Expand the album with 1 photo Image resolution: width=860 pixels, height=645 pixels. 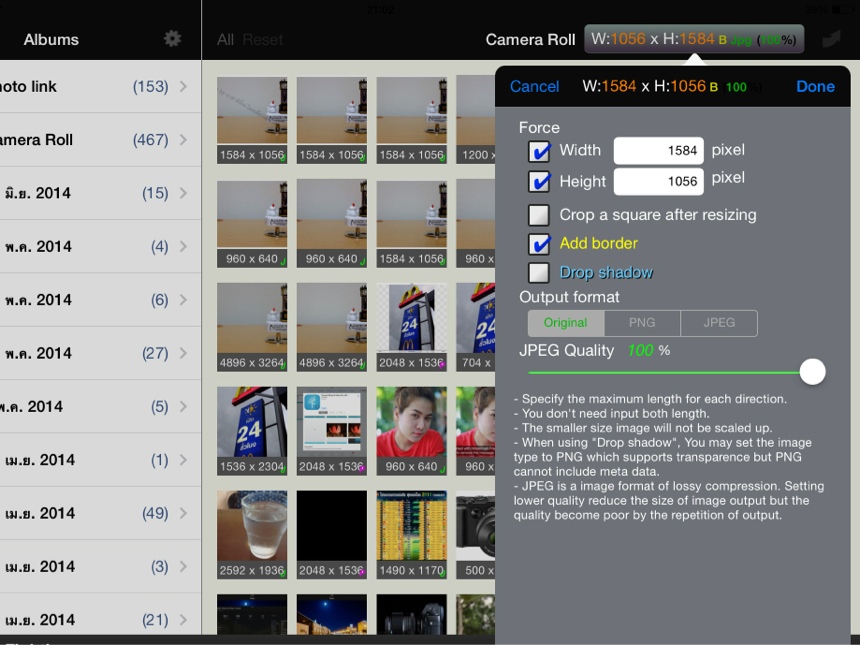click(100, 460)
